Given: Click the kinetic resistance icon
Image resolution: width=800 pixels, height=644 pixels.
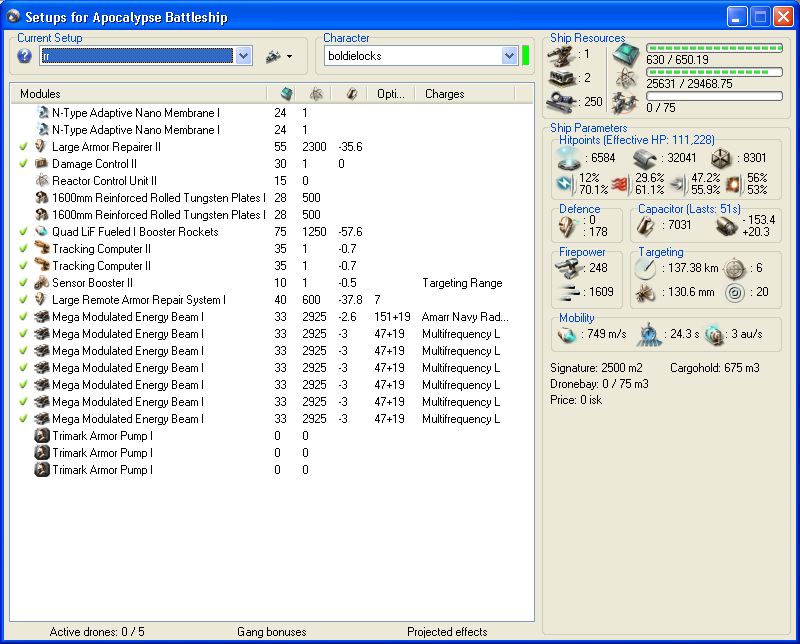Looking at the screenshot, I should (678, 184).
